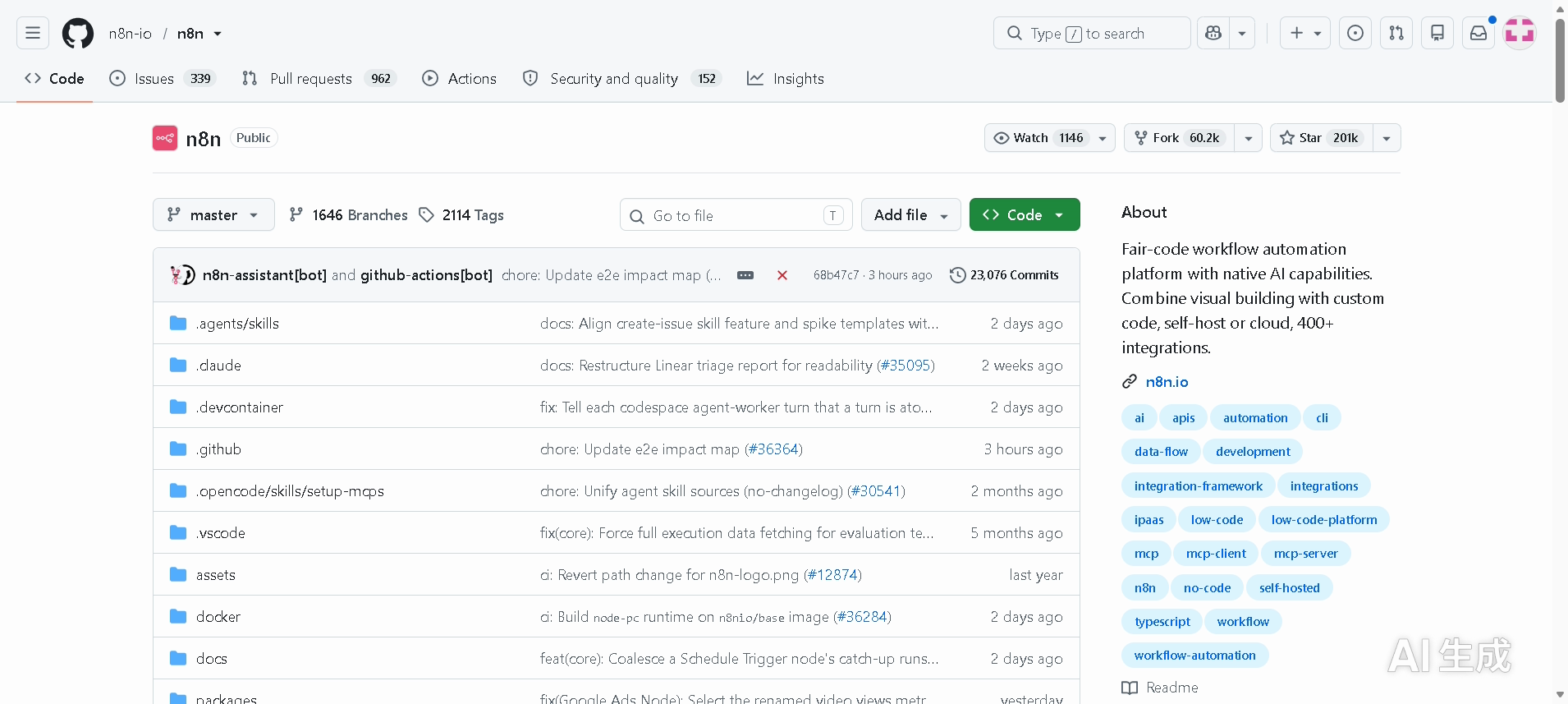Watch the n8n repository

pos(1038,138)
